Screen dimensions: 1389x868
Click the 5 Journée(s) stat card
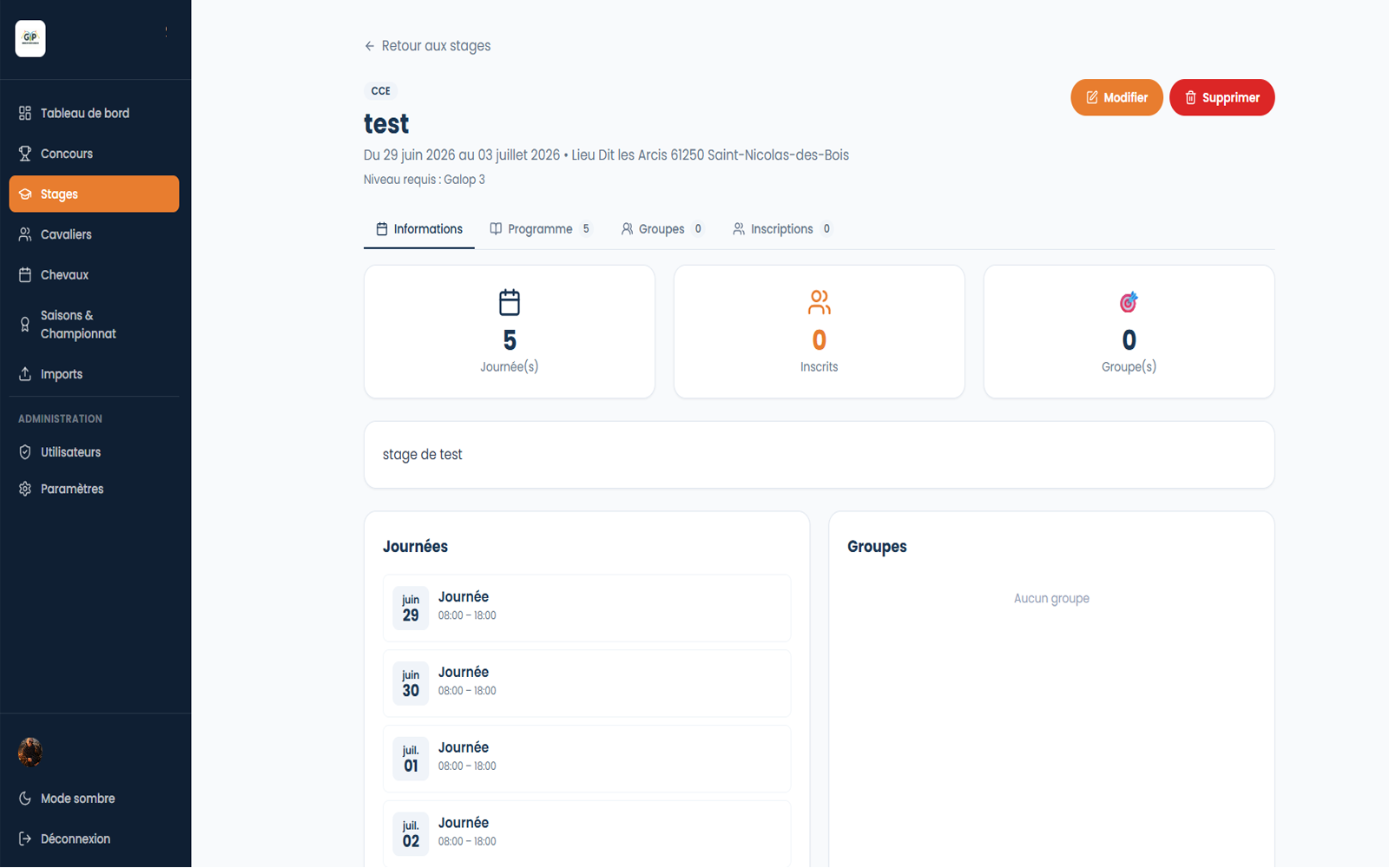(x=510, y=332)
